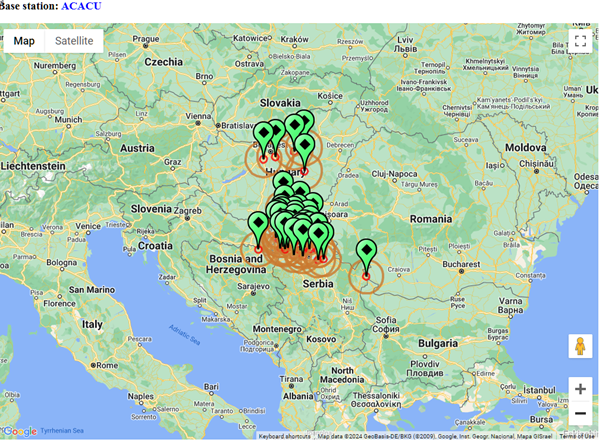The width and height of the screenshot is (600, 440).
Task: Click the Moldova country label
Action: (x=525, y=147)
